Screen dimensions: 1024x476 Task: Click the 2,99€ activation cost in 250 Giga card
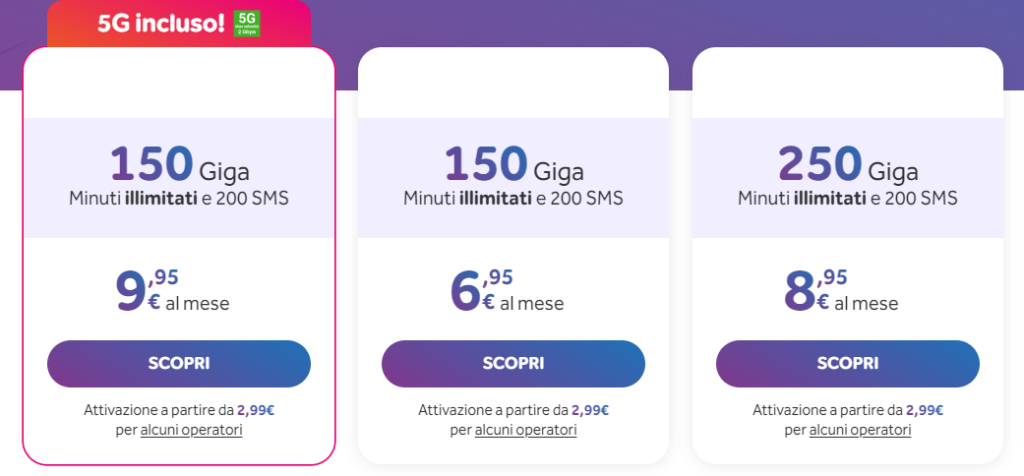pyautogui.click(x=925, y=410)
